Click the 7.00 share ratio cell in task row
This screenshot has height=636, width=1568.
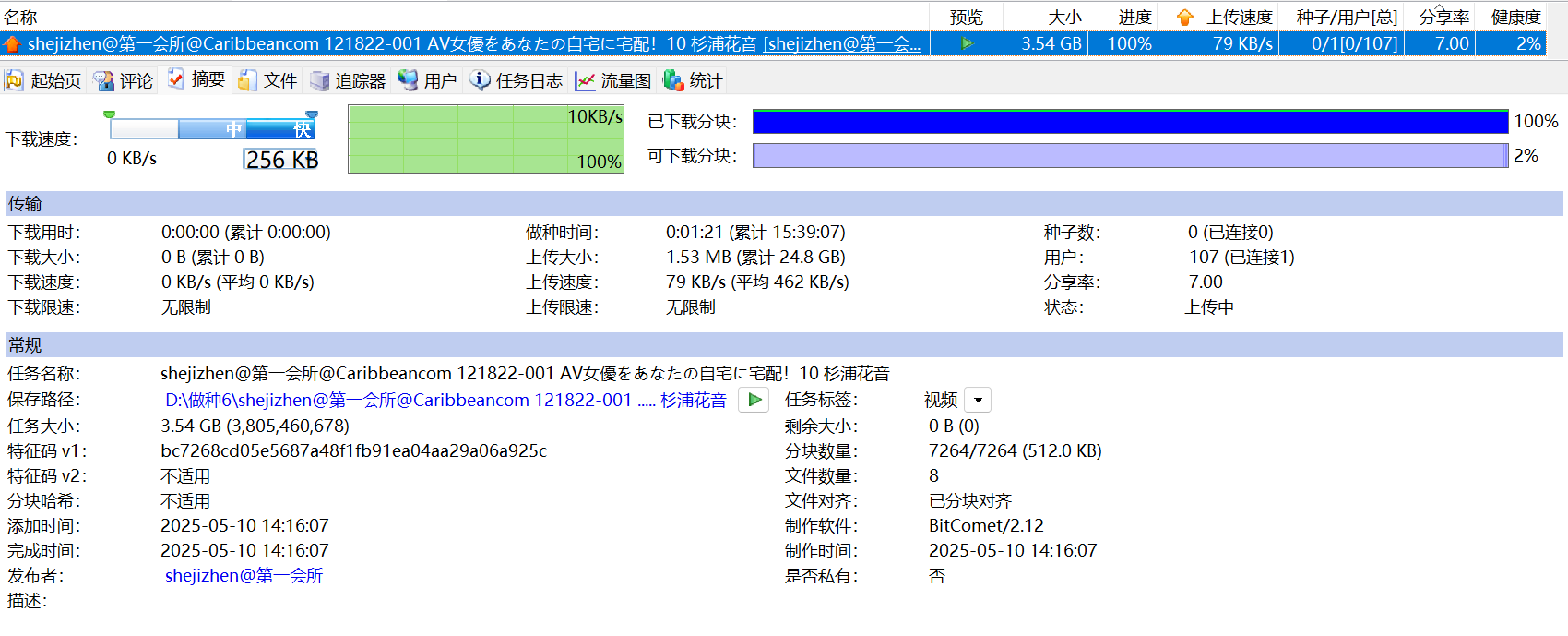[1440, 43]
